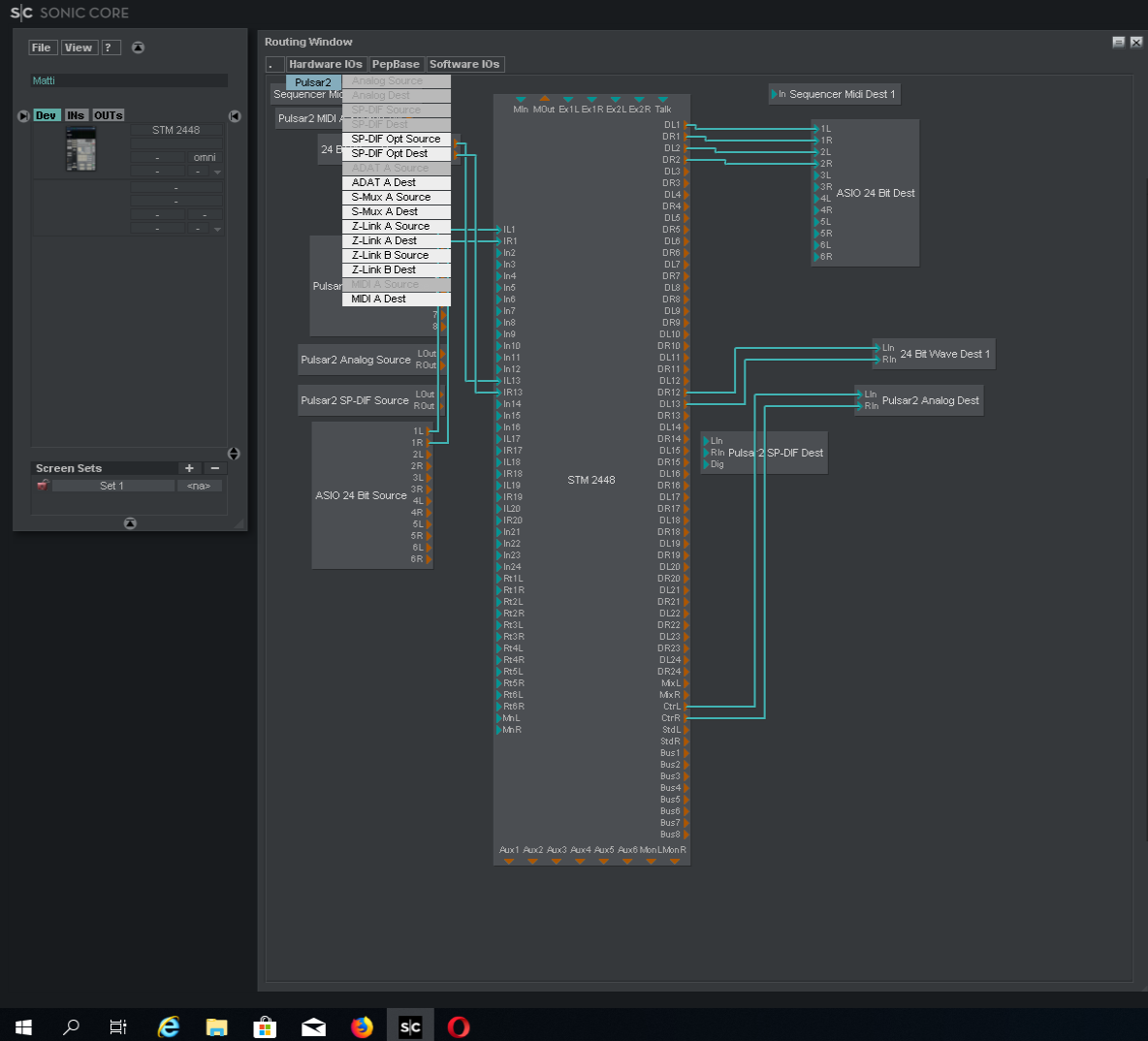
Task: Choose Z-Link A Source from the menu
Action: [x=397, y=226]
